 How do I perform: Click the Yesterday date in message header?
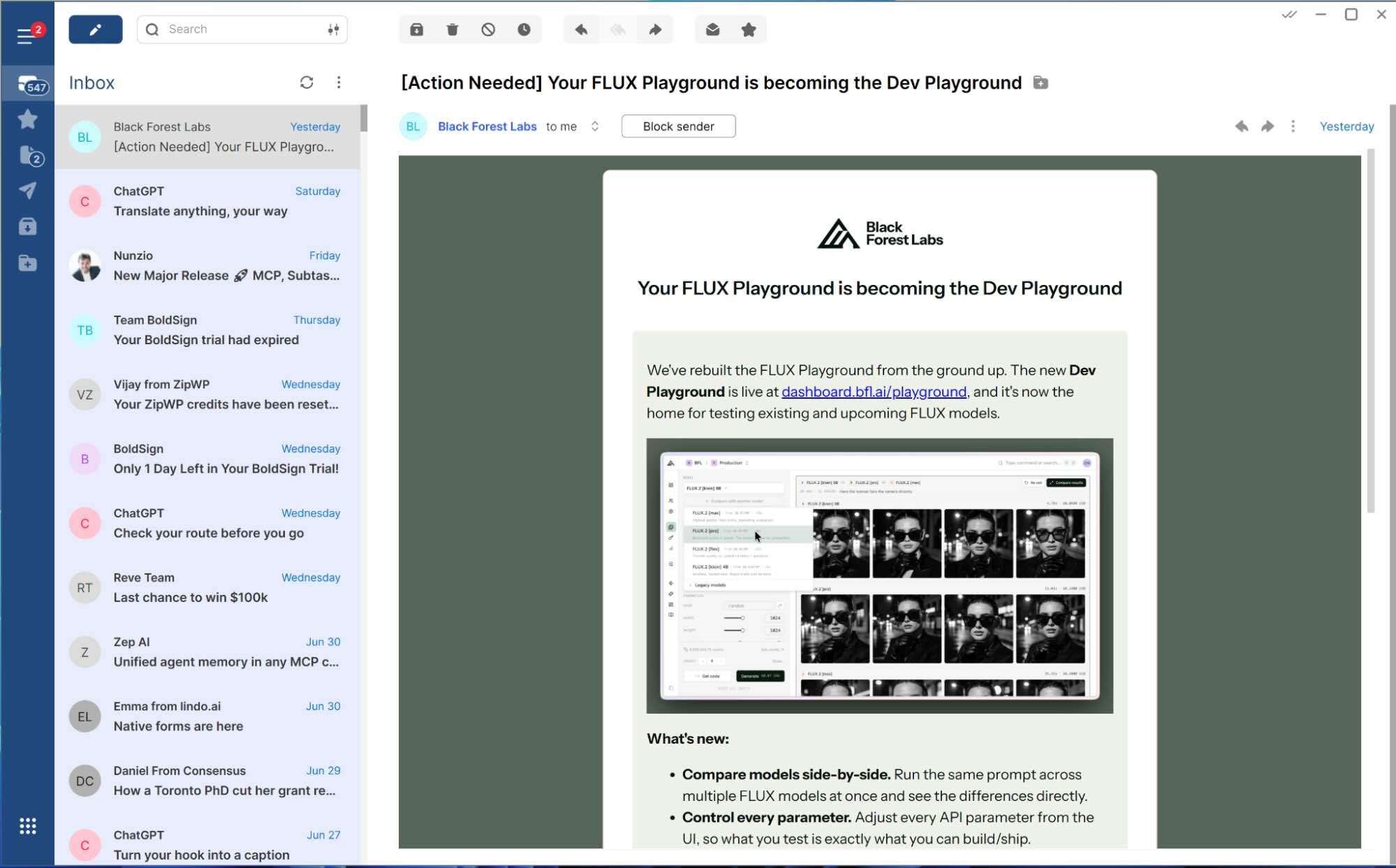click(x=1346, y=126)
